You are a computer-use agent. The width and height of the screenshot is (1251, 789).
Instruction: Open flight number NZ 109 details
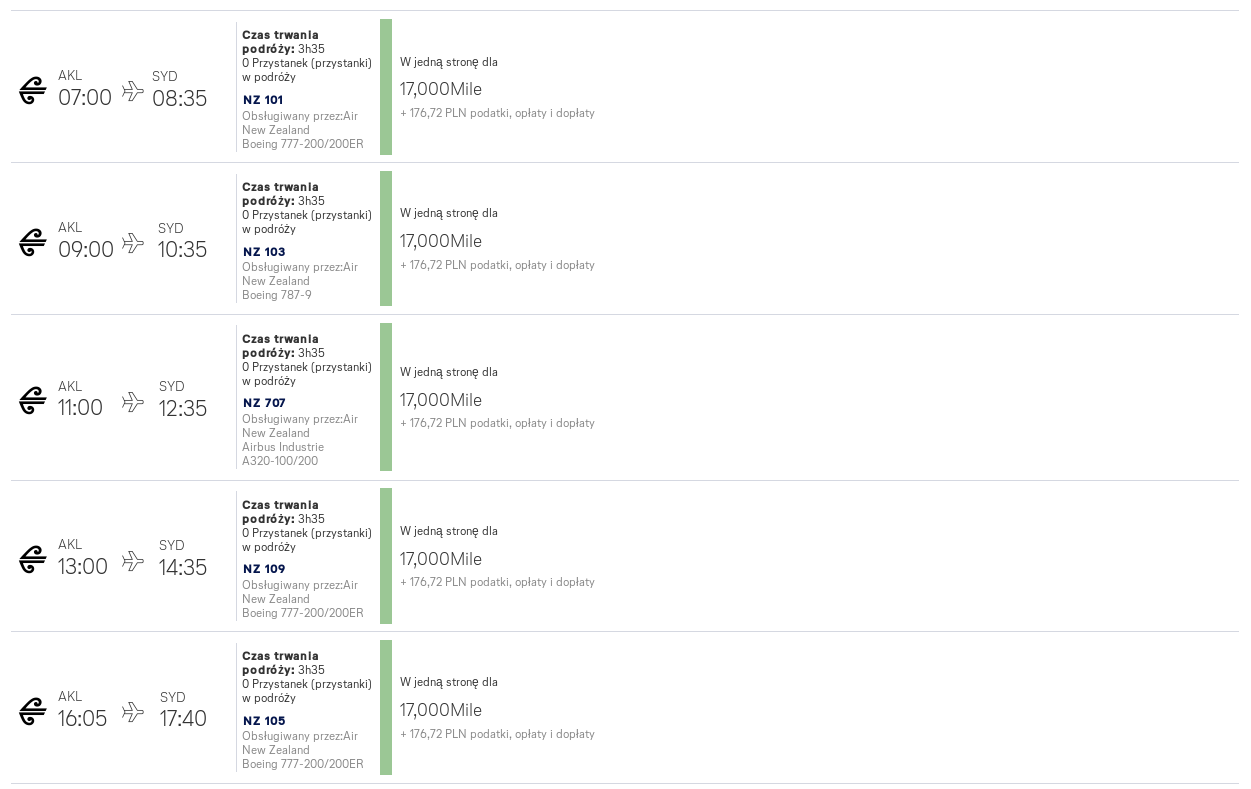[264, 569]
